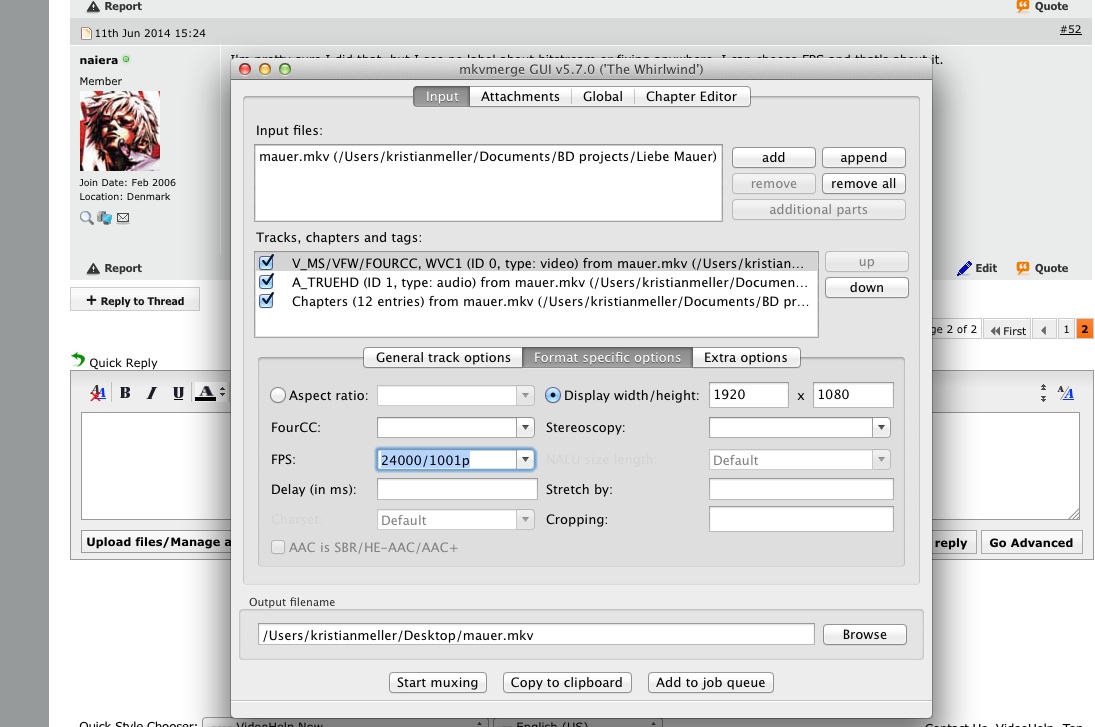Open the FPS dropdown arrow
The image size is (1095, 727).
click(x=525, y=460)
